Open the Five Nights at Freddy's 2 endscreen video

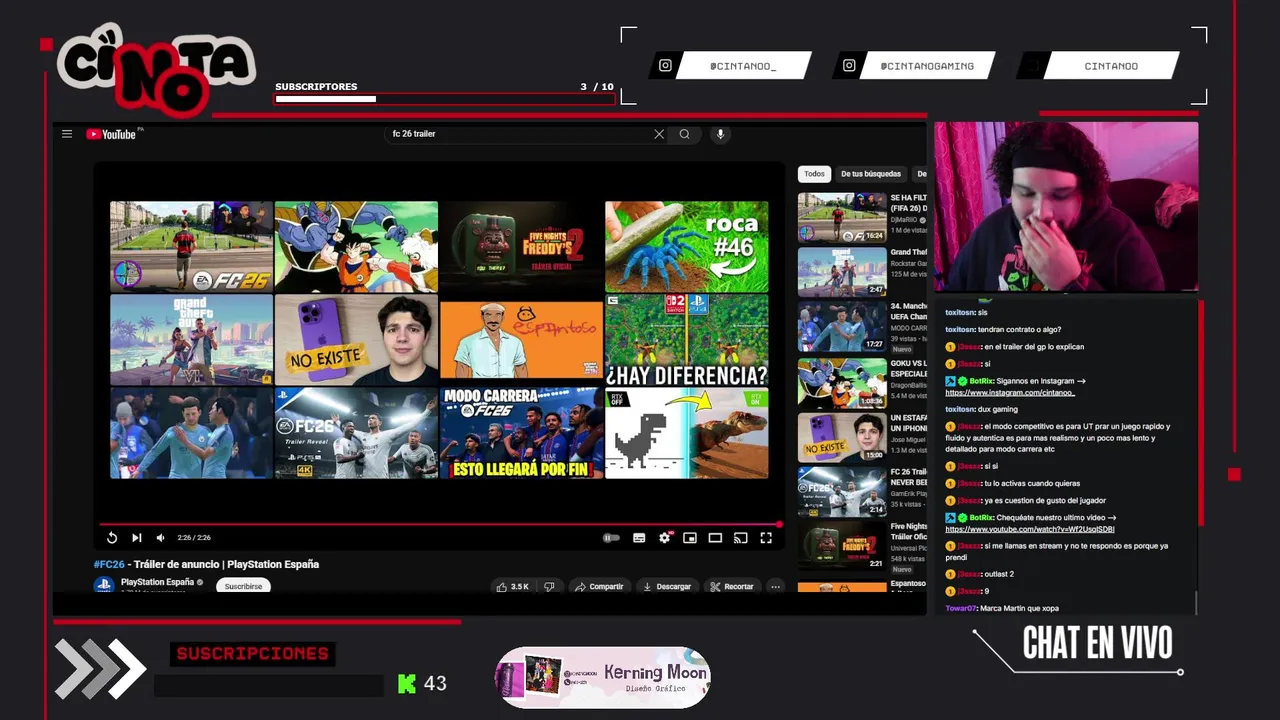point(521,246)
